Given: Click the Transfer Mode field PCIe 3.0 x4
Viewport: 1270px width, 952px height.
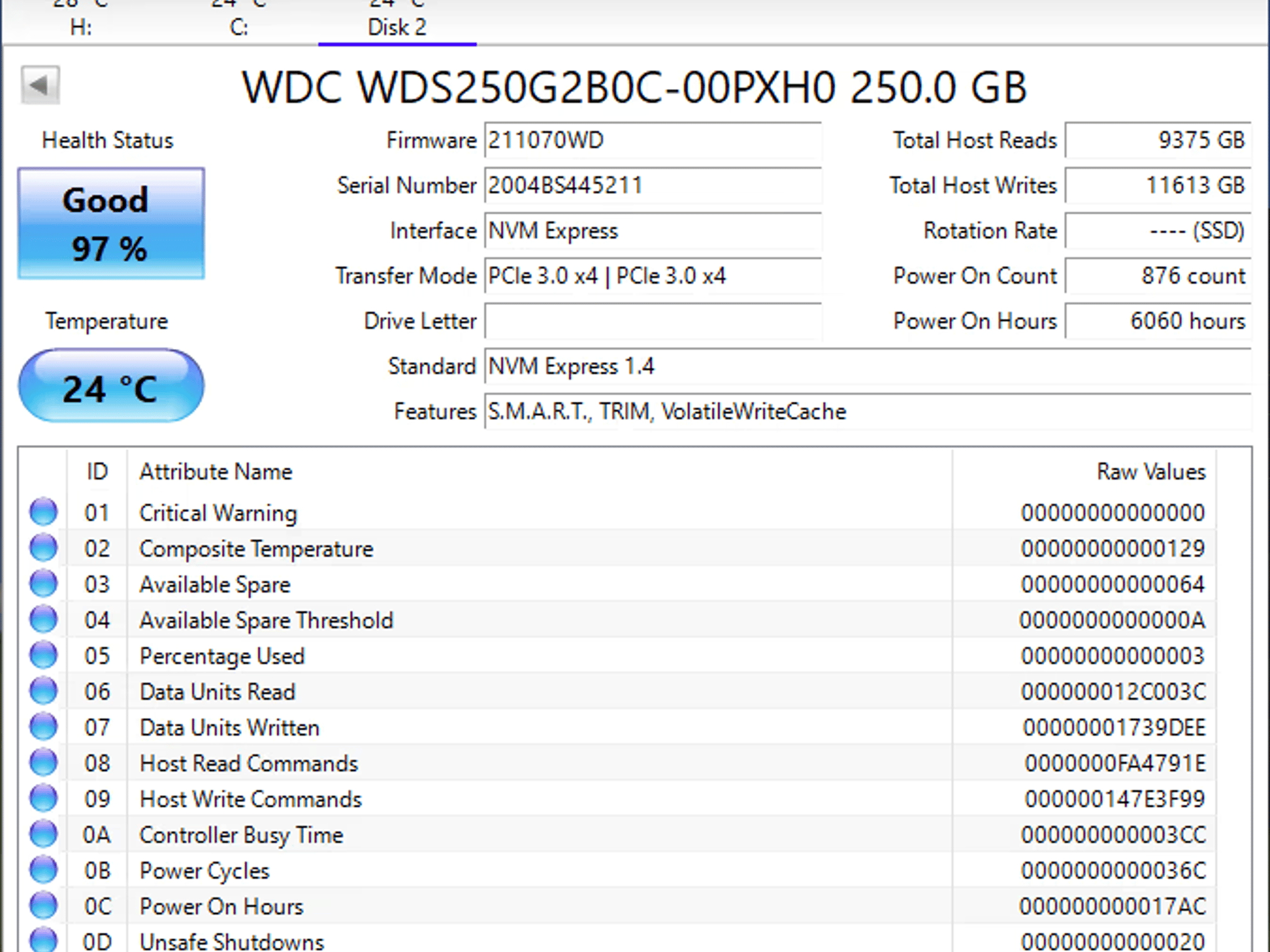Looking at the screenshot, I should pos(653,276).
